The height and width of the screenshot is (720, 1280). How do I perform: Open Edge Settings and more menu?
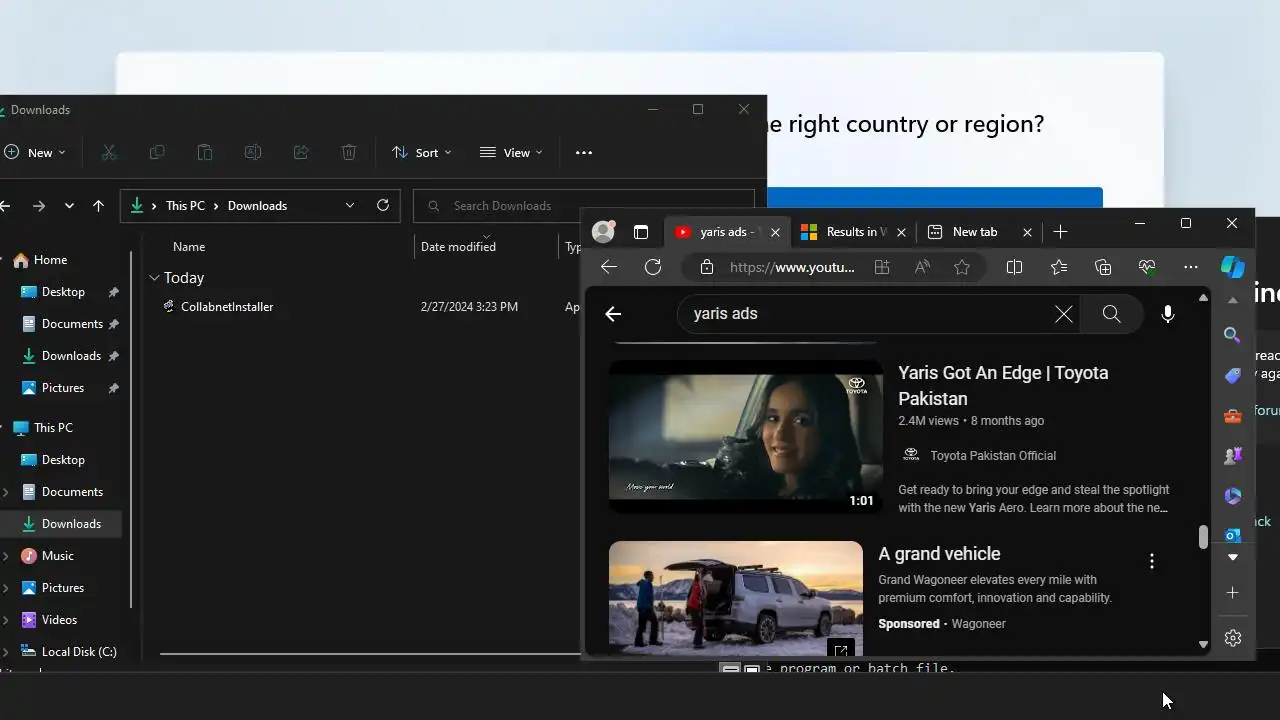coord(1190,267)
